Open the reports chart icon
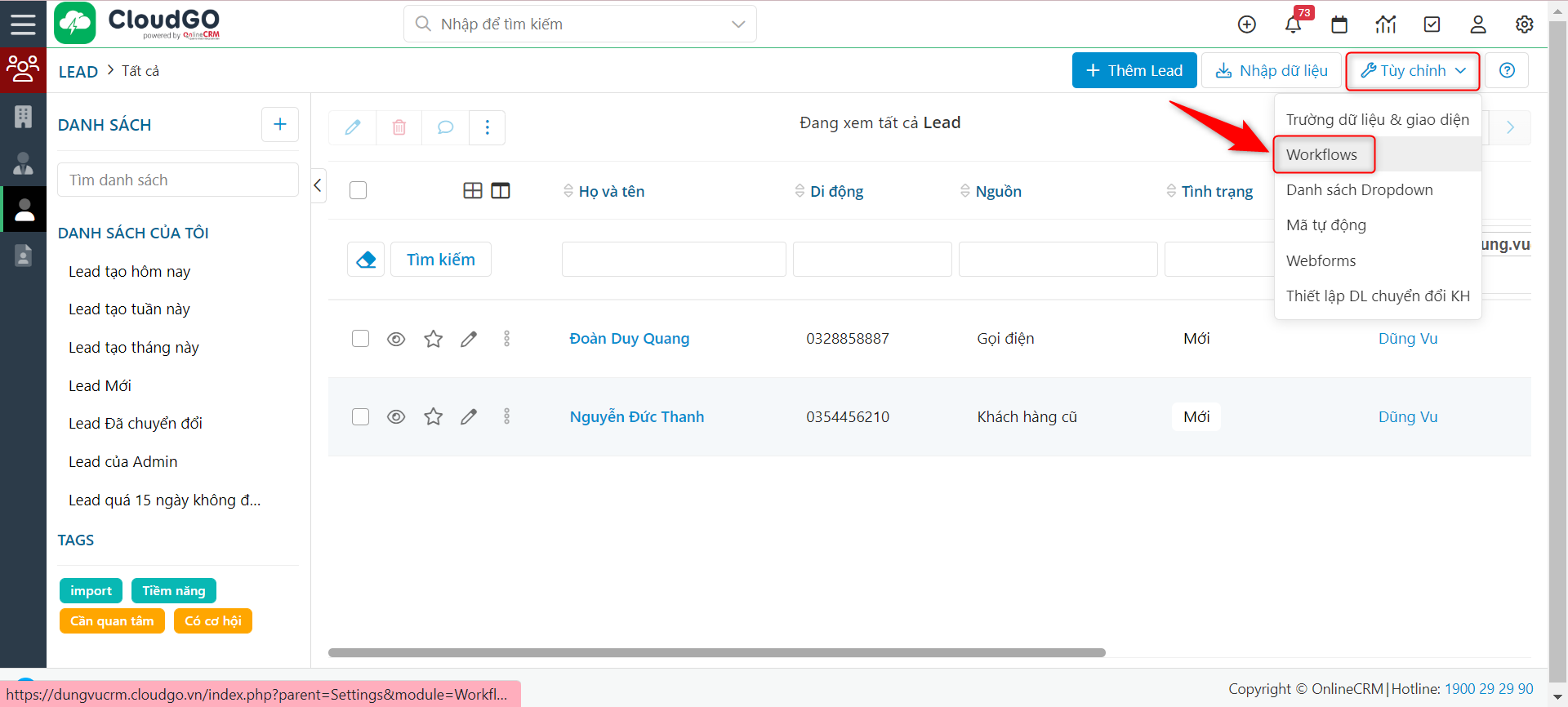Viewport: 1568px width, 707px height. (x=1386, y=24)
